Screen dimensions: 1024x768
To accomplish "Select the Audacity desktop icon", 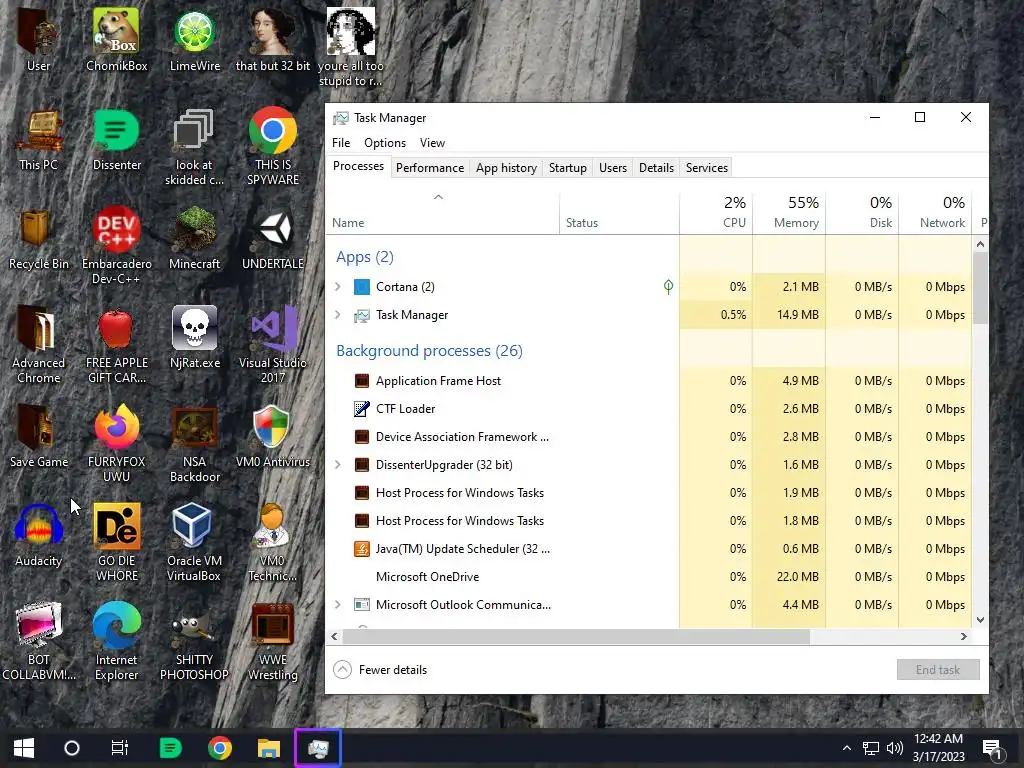I will (x=38, y=536).
